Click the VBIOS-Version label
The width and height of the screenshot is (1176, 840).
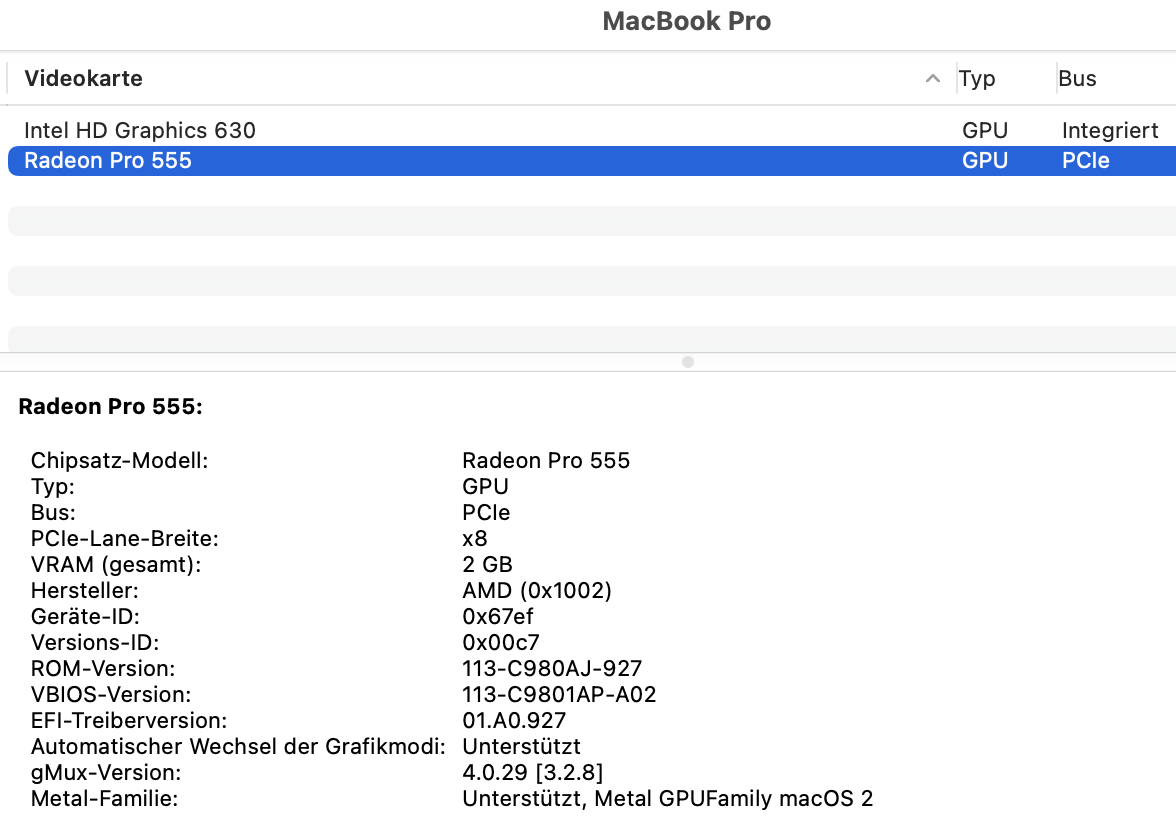[111, 694]
